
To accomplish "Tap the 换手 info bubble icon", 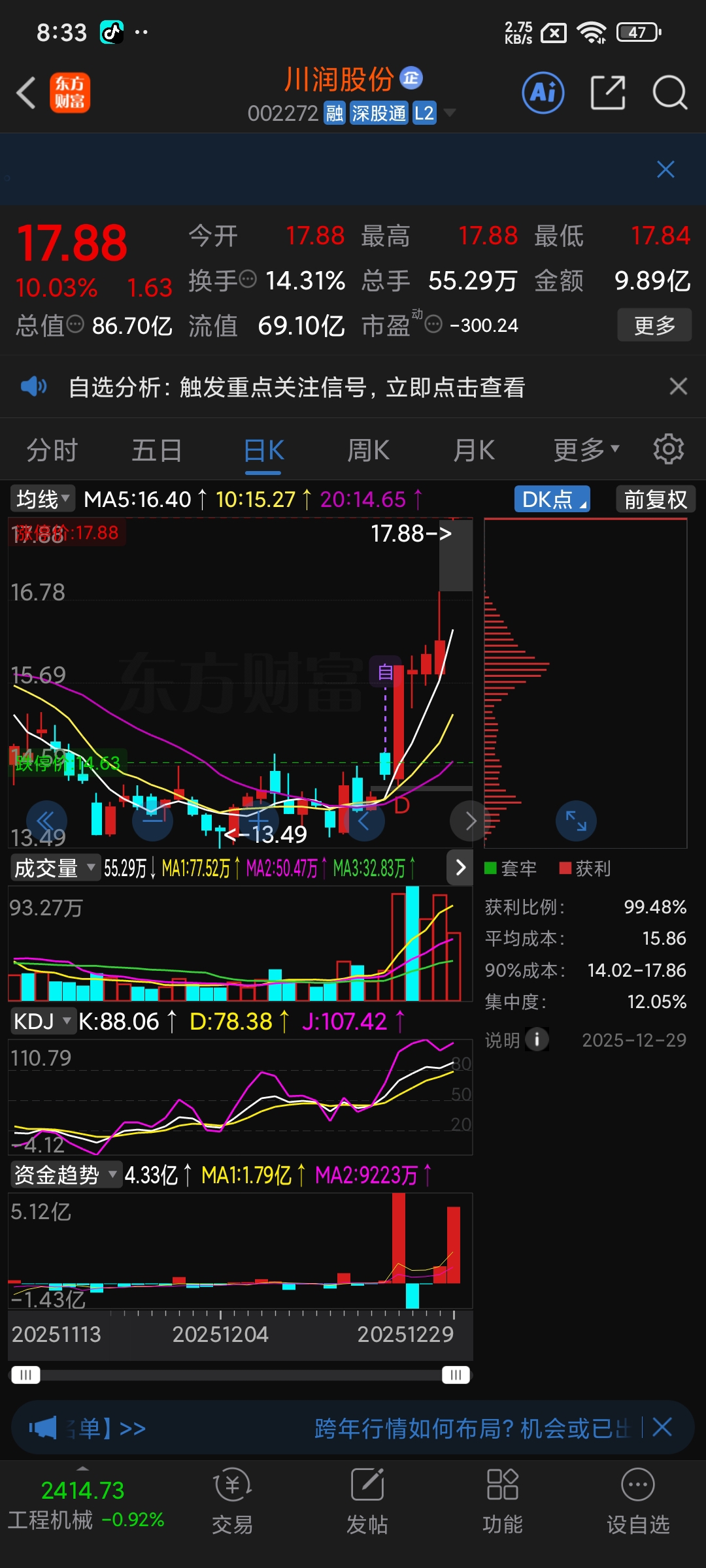I will tap(248, 279).
